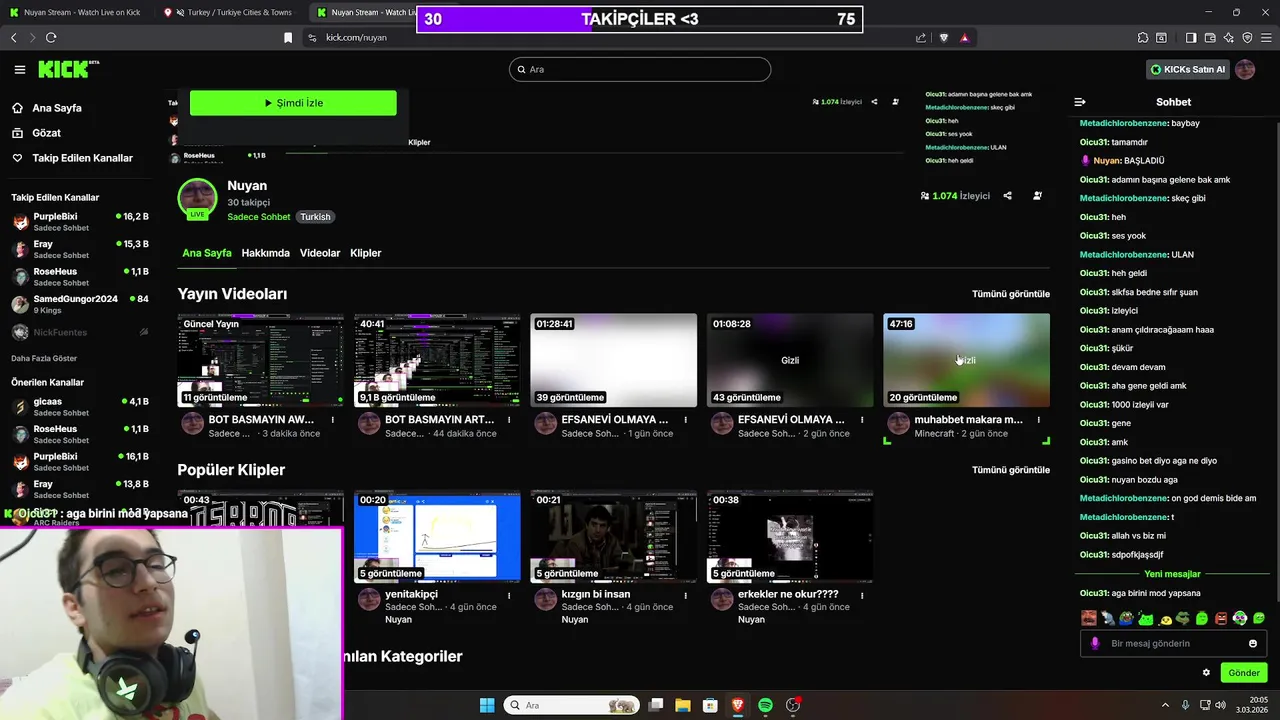The height and width of the screenshot is (720, 1280).
Task: Switch to the Klipler tab
Action: click(366, 253)
